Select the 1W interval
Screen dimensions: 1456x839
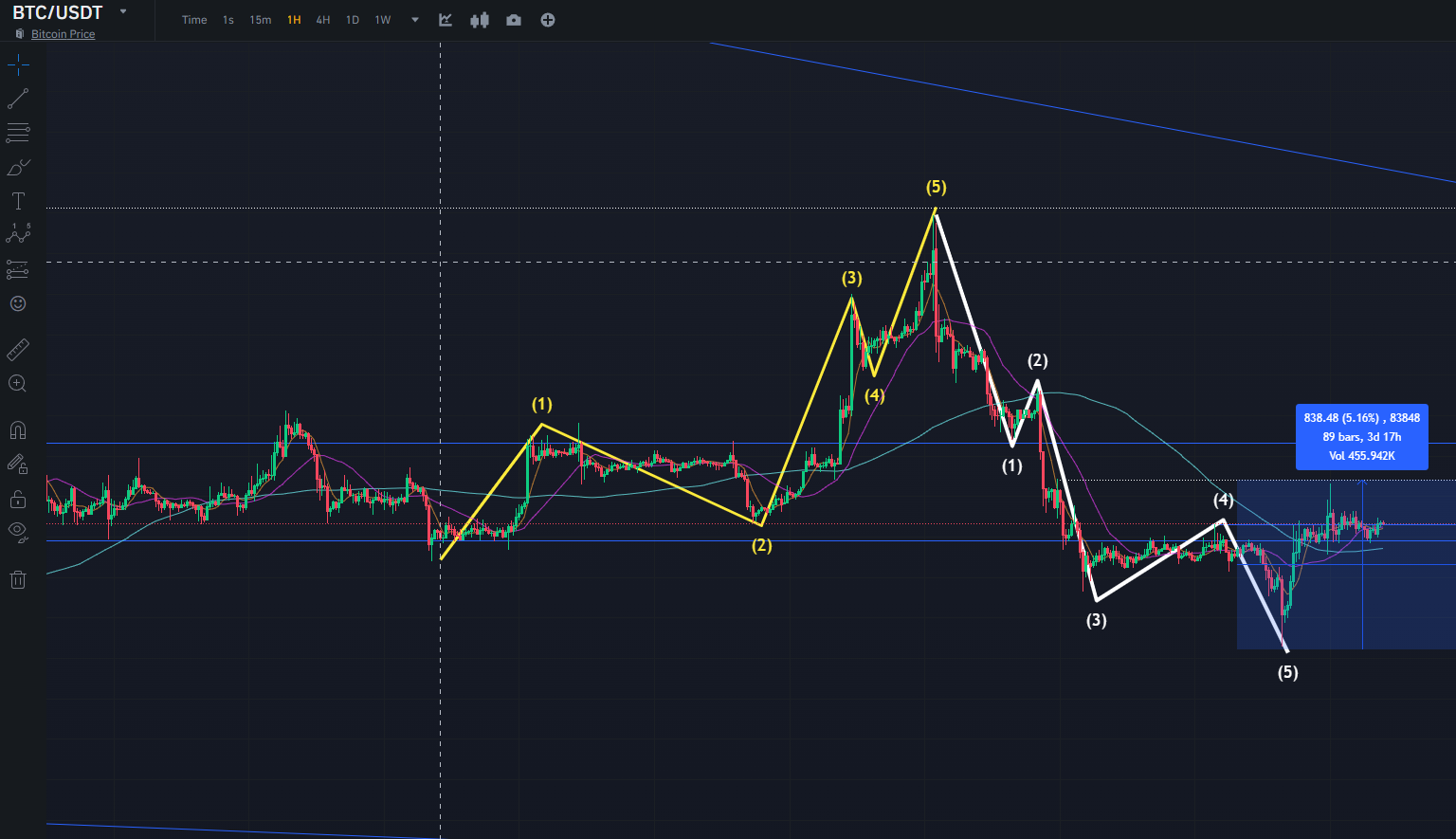tap(383, 20)
